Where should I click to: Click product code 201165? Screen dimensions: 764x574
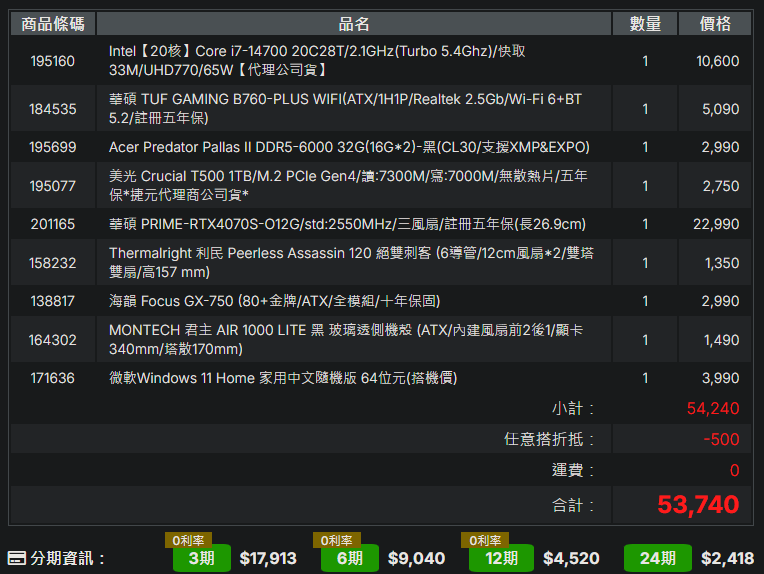(x=53, y=224)
